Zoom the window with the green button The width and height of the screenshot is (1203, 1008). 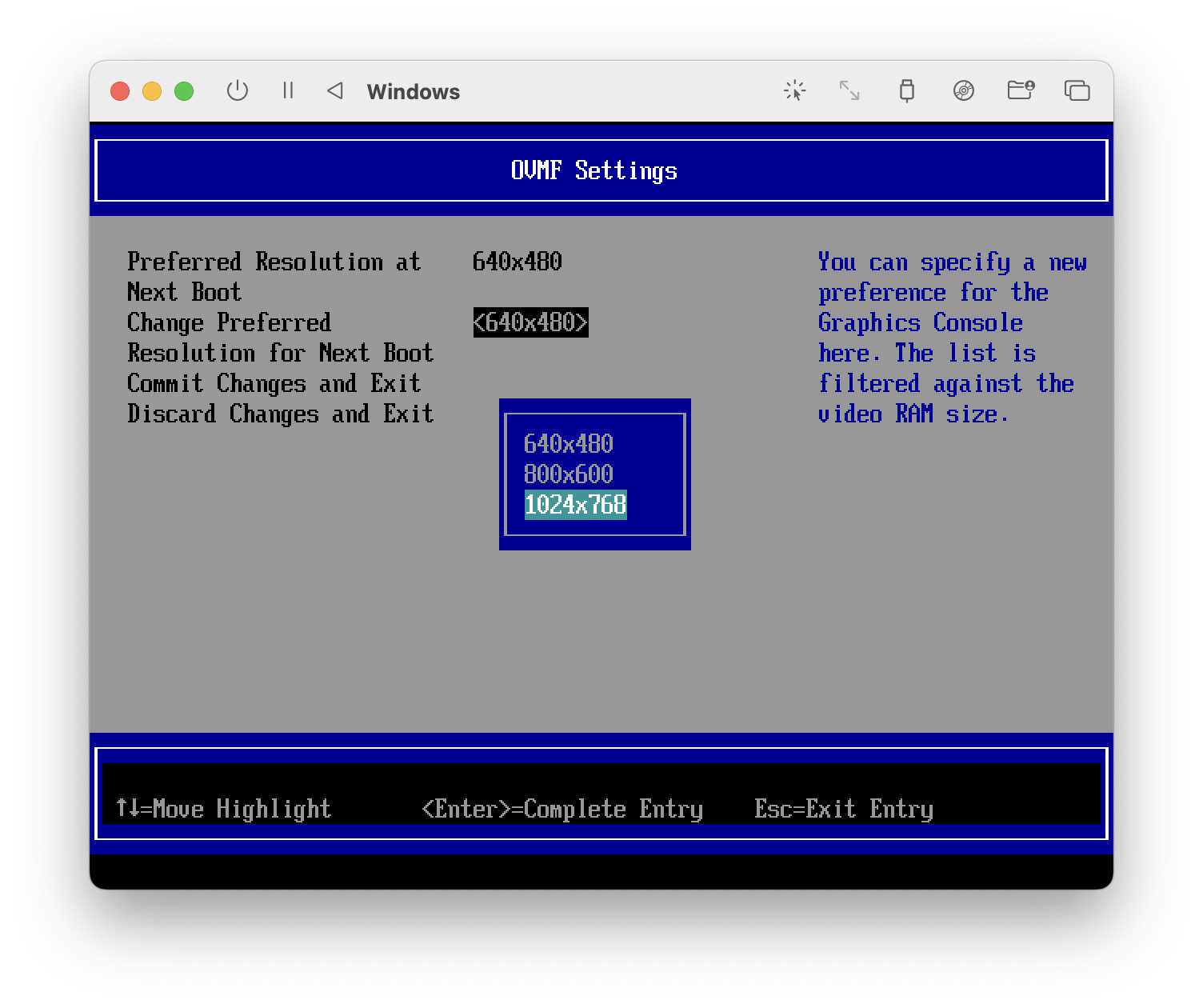(x=184, y=91)
